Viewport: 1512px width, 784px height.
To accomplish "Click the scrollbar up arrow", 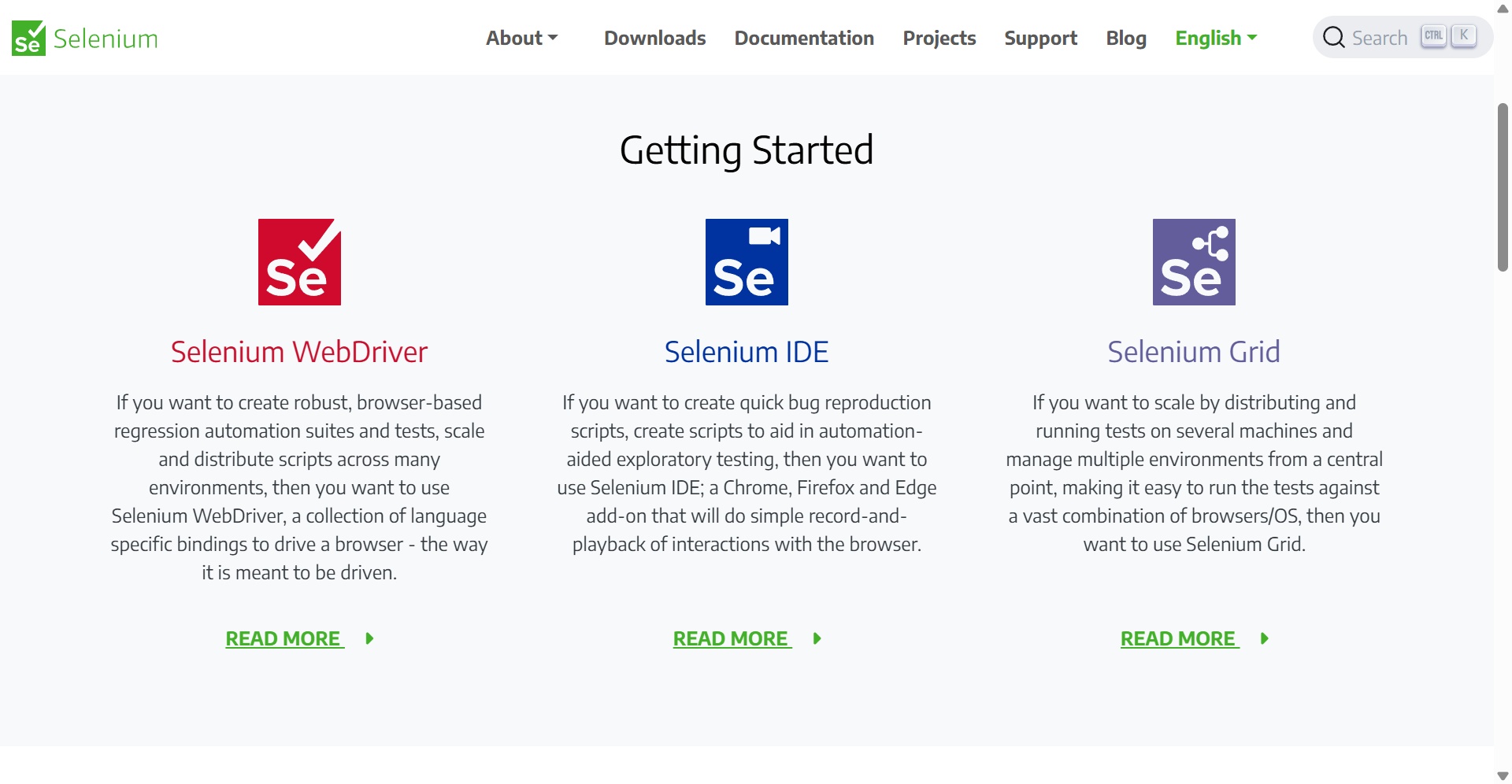I will click(x=1503, y=9).
